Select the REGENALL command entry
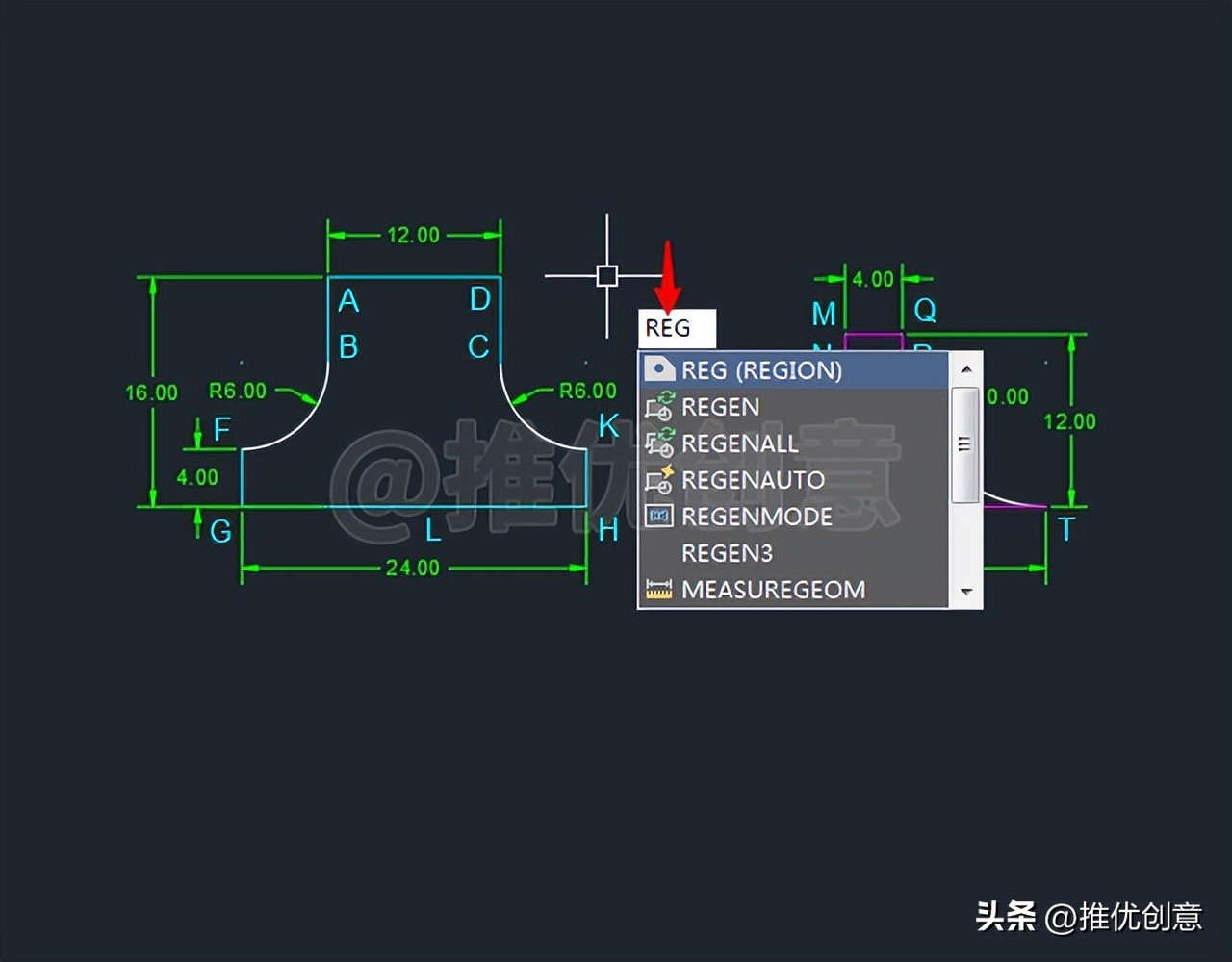Viewport: 1232px width, 962px height. tap(739, 443)
